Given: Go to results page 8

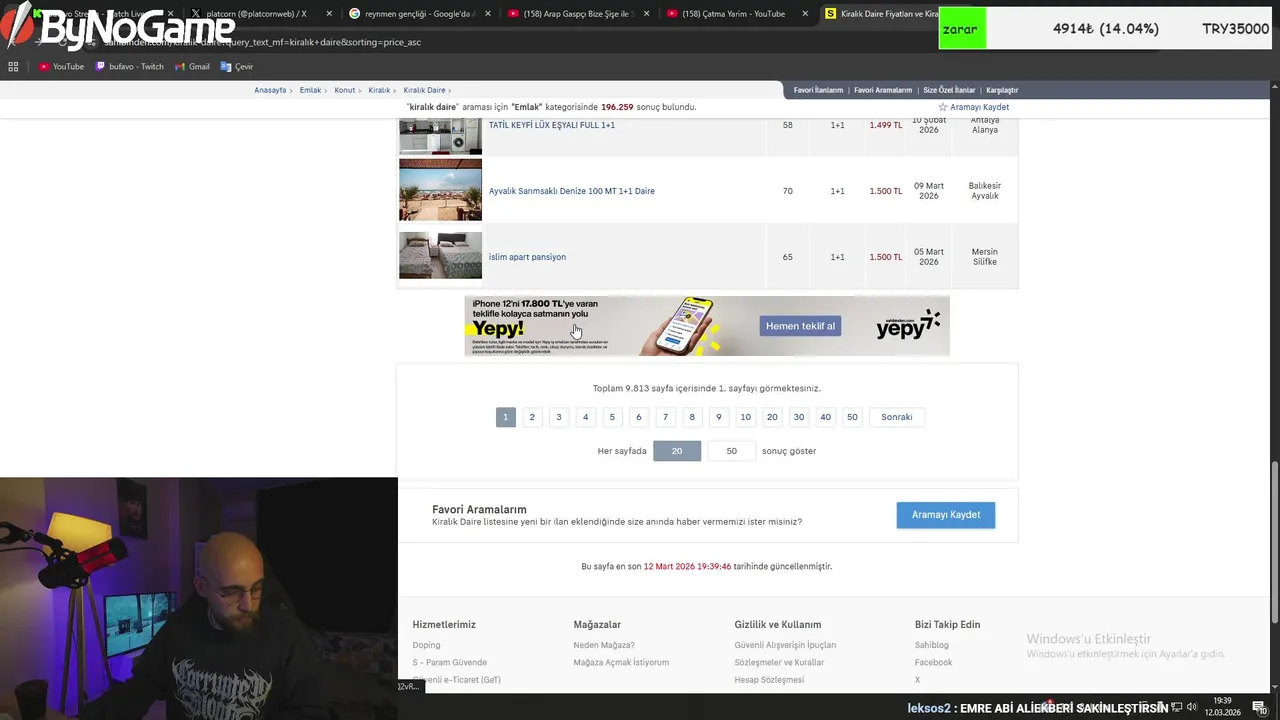Looking at the screenshot, I should point(692,417).
